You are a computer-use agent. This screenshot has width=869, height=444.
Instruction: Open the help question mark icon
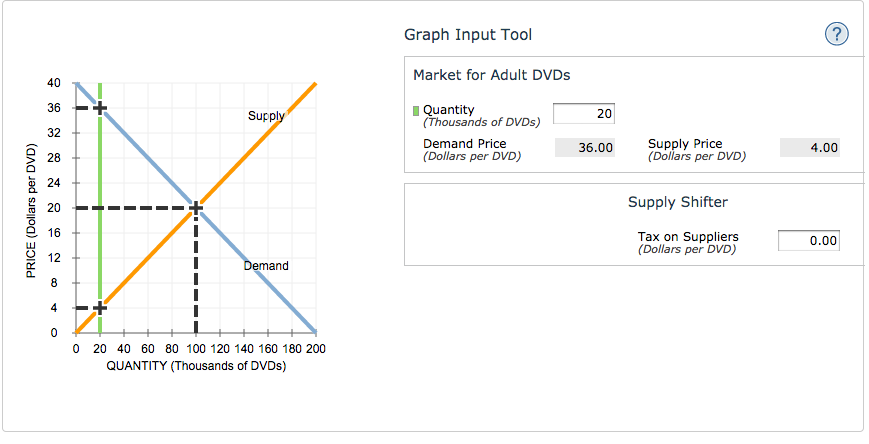836,34
